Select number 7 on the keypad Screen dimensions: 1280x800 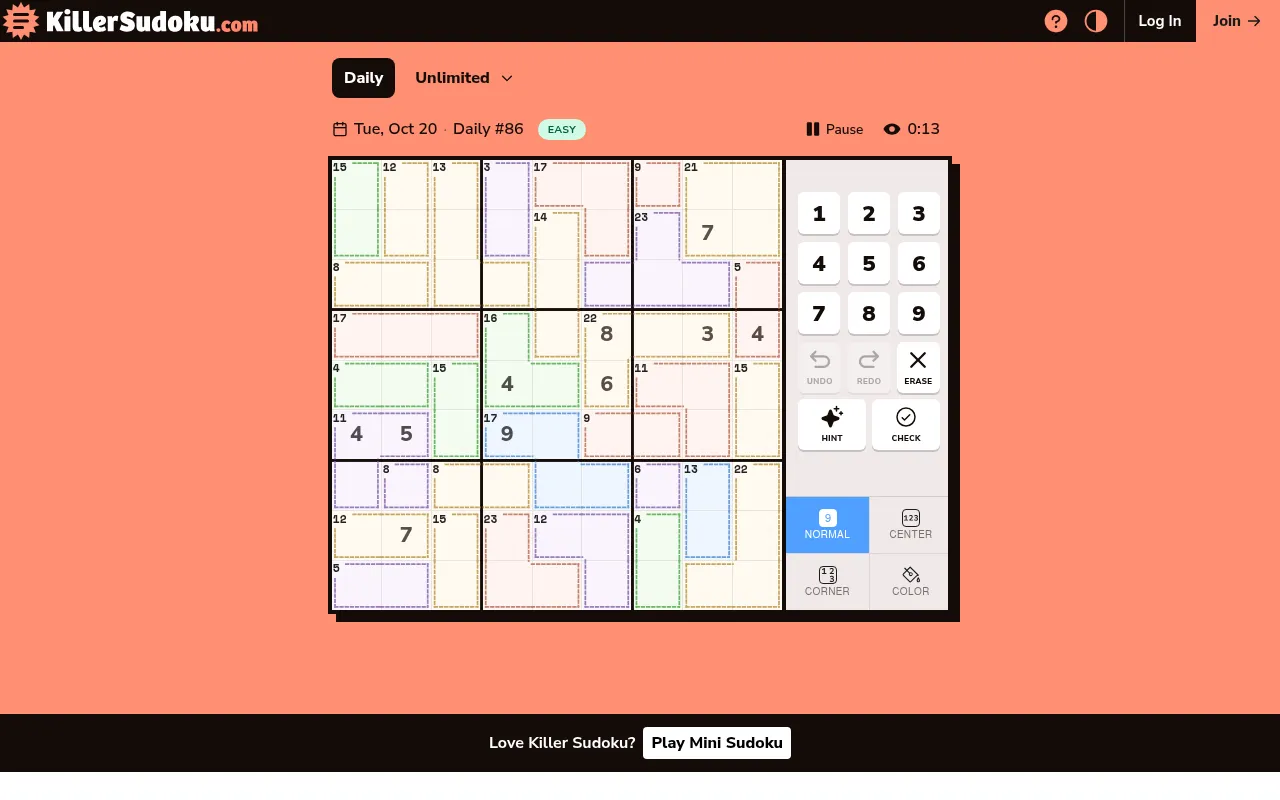coord(819,313)
